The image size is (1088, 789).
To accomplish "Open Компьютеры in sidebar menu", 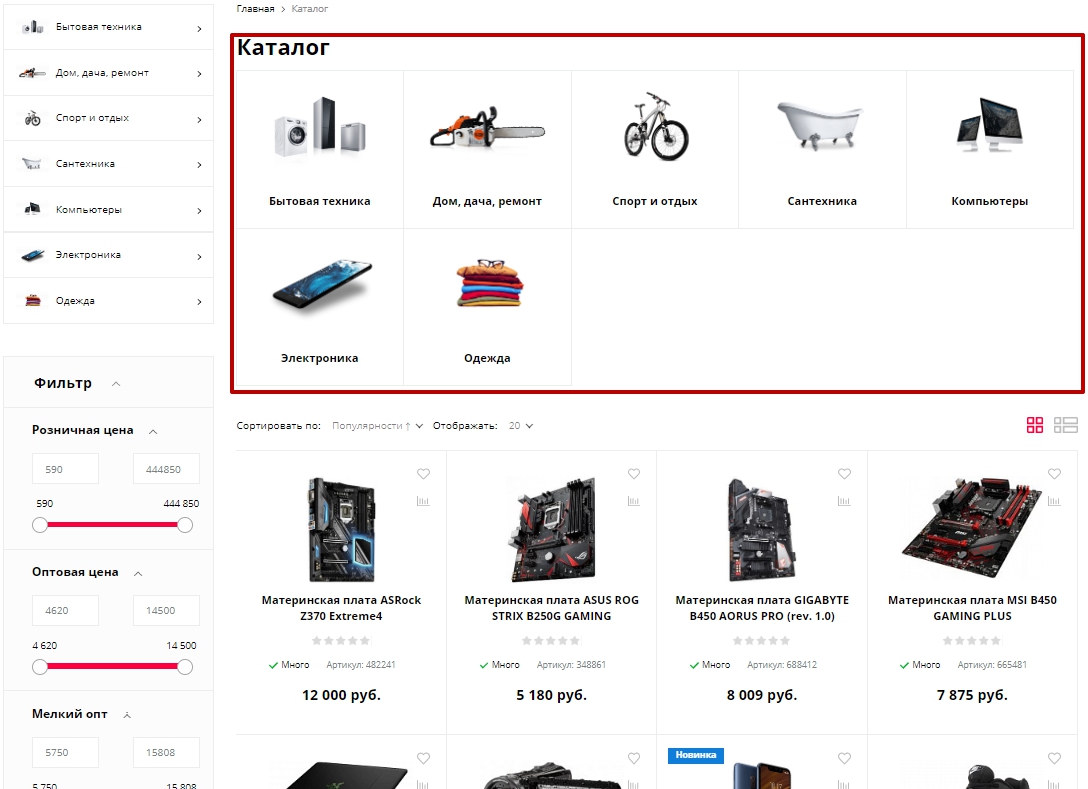I will [x=108, y=210].
